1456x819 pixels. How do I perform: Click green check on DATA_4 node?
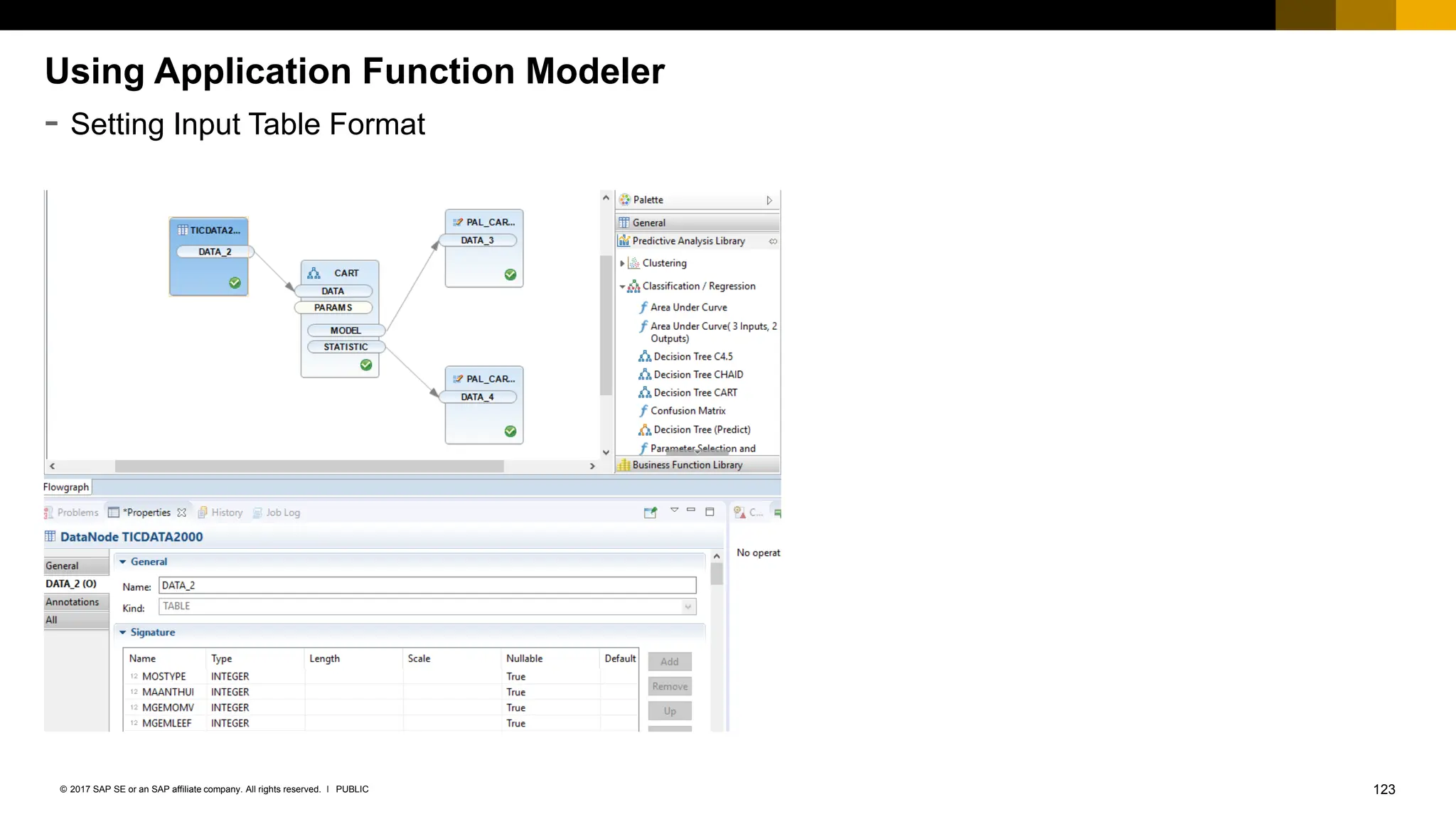510,432
